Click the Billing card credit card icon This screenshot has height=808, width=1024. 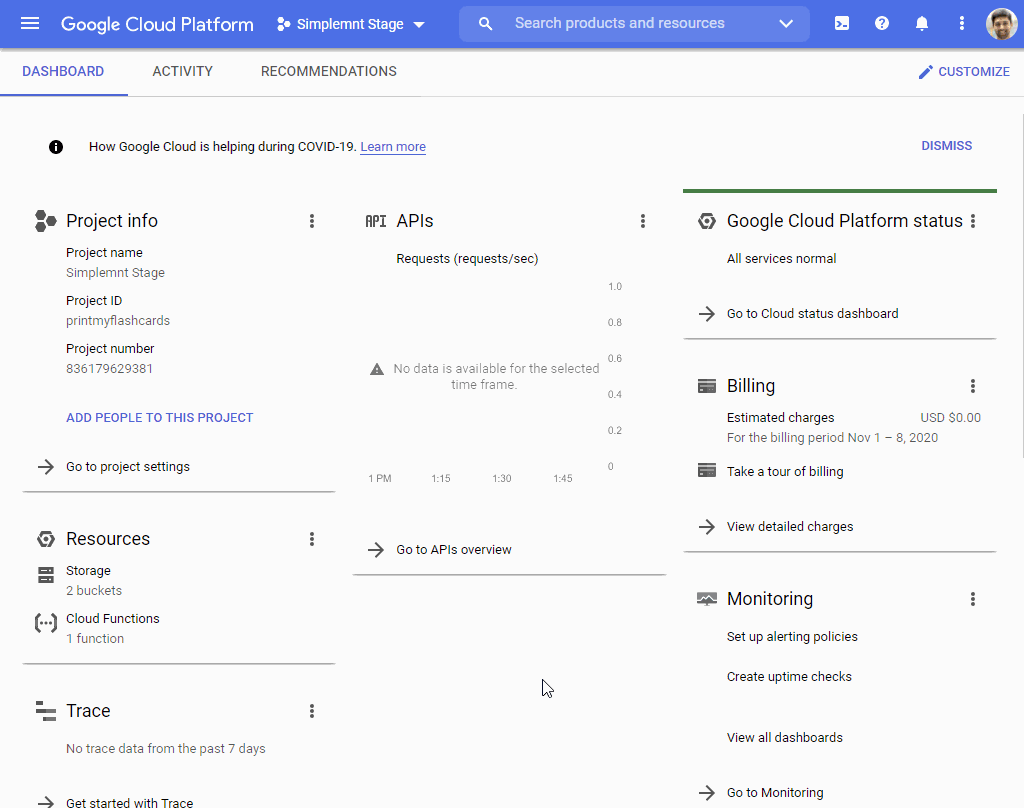(x=707, y=386)
